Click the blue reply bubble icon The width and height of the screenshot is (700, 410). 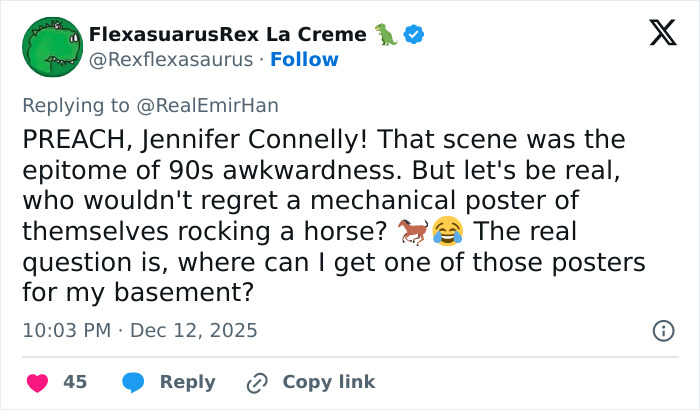[135, 382]
